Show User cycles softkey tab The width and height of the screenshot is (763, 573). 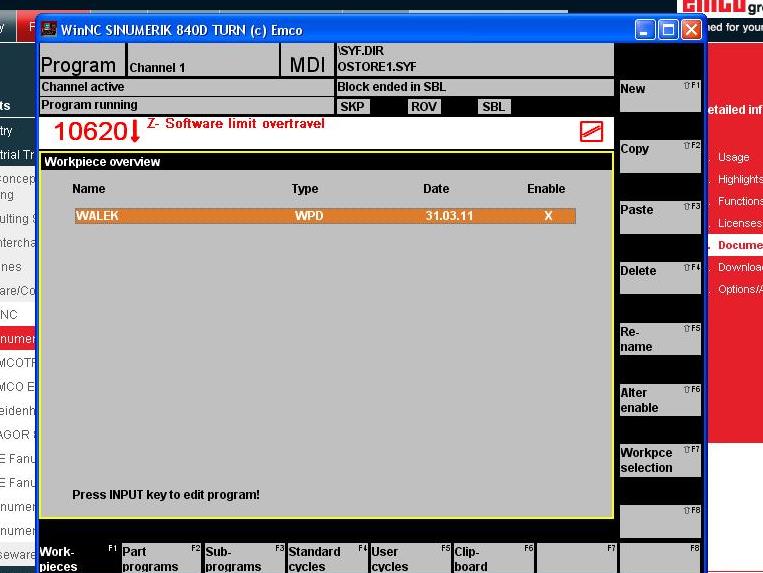pyautogui.click(x=411, y=558)
